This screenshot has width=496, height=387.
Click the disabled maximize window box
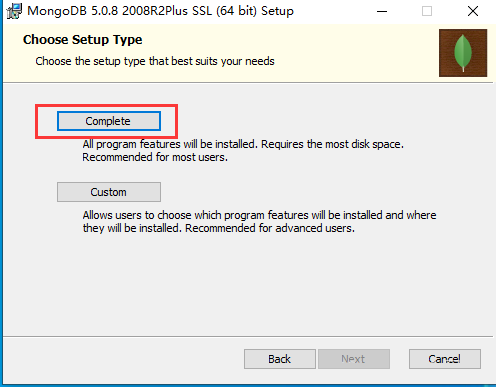coord(427,11)
